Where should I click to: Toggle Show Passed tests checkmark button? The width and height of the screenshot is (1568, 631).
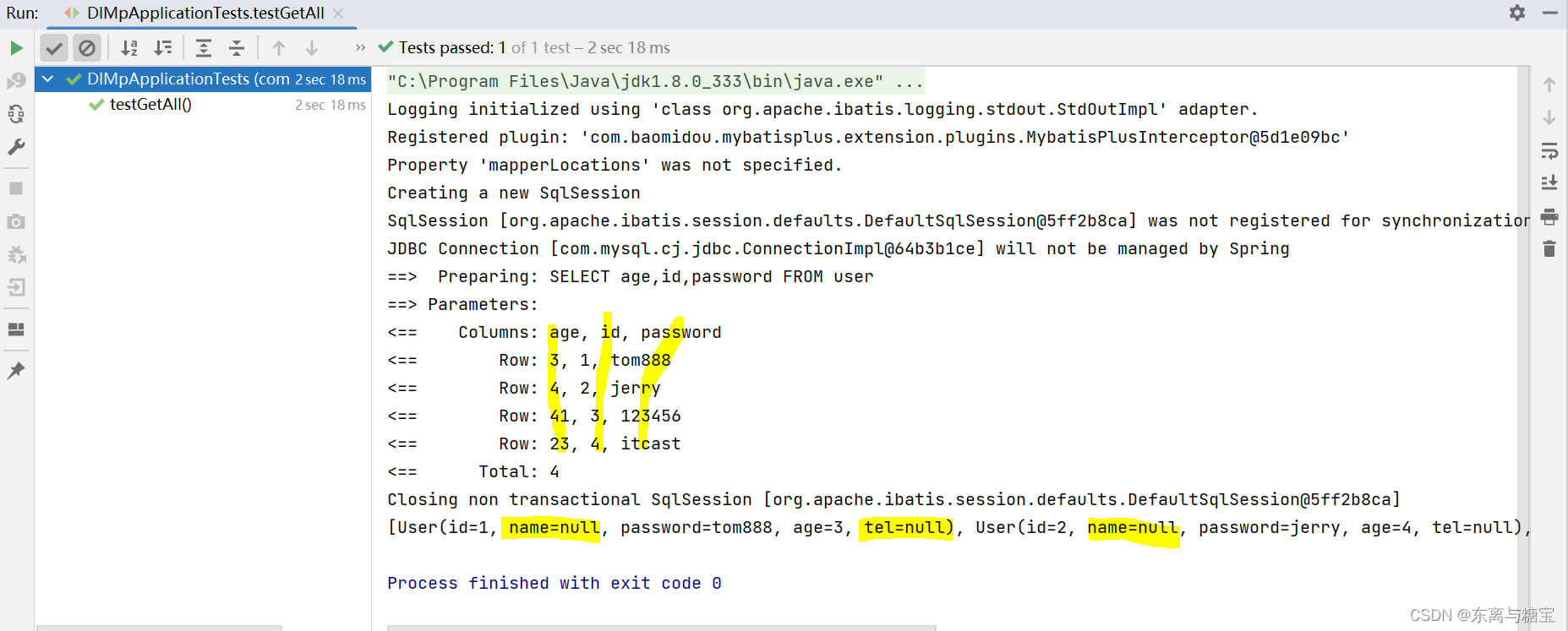coord(54,48)
